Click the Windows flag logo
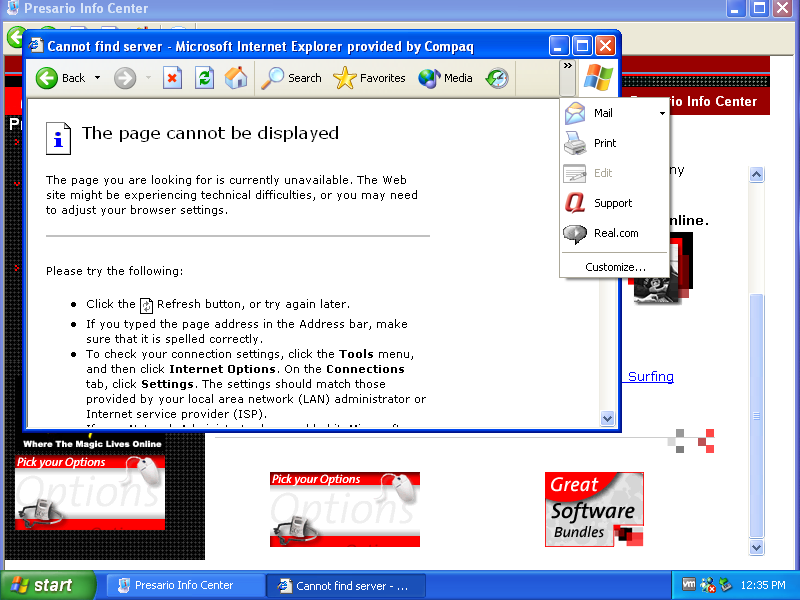This screenshot has height=600, width=800. pos(598,78)
